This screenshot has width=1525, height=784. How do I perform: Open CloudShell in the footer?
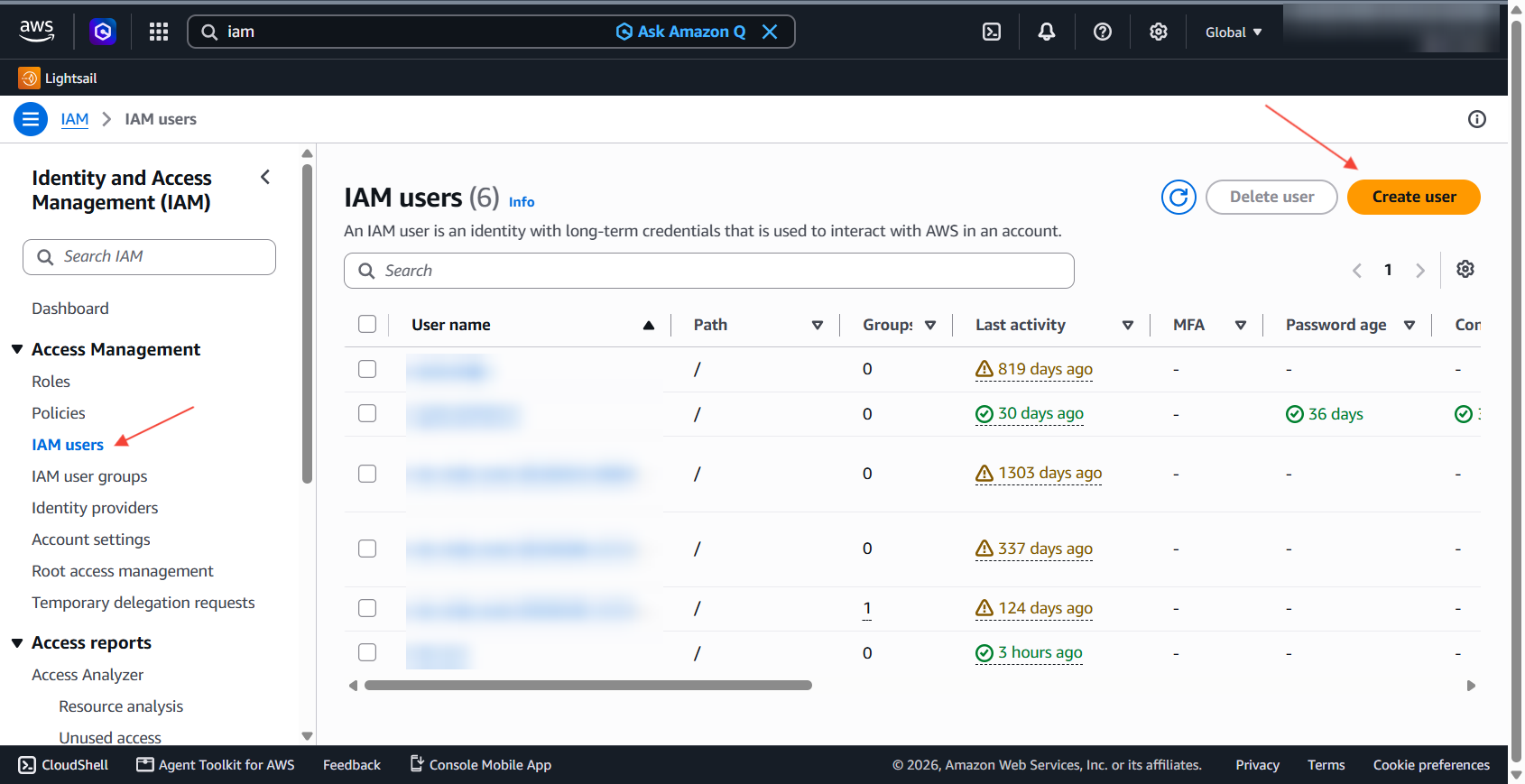point(63,765)
